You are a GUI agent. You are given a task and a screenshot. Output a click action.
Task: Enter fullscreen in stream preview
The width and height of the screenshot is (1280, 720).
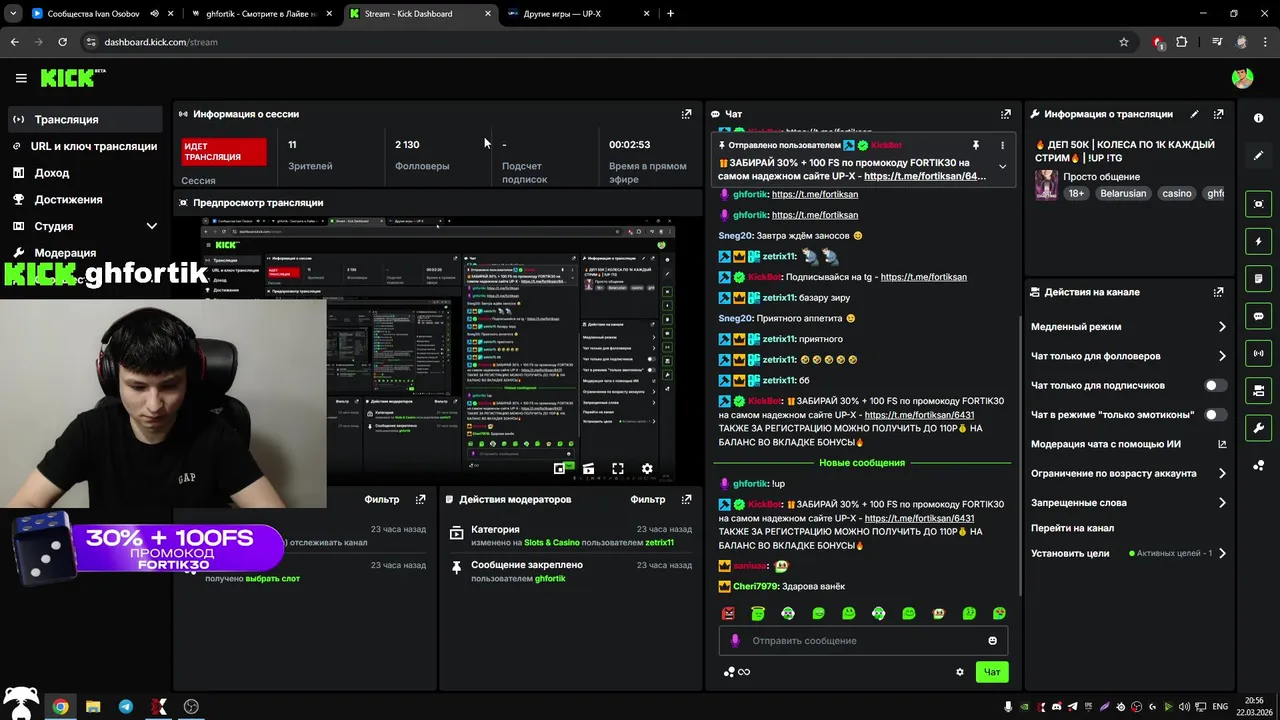tap(618, 469)
